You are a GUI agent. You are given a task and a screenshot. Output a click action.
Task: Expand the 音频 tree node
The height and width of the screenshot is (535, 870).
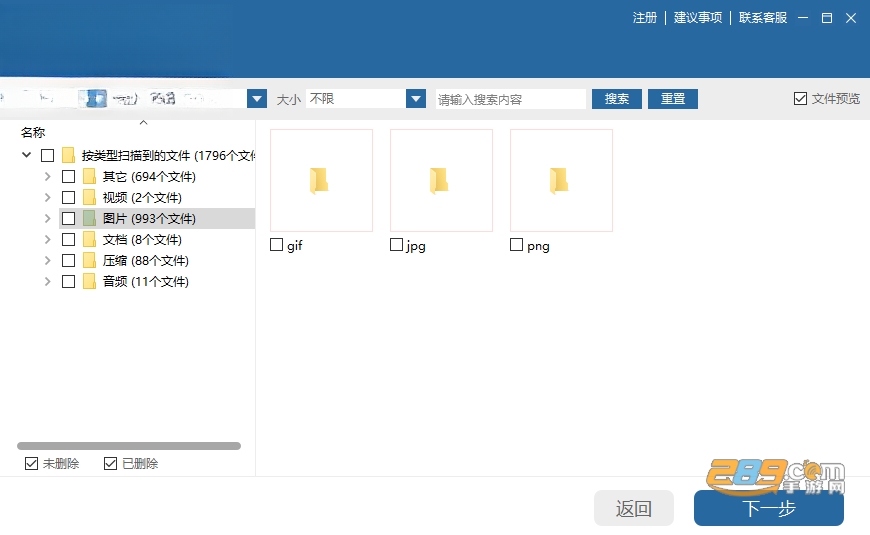[48, 281]
